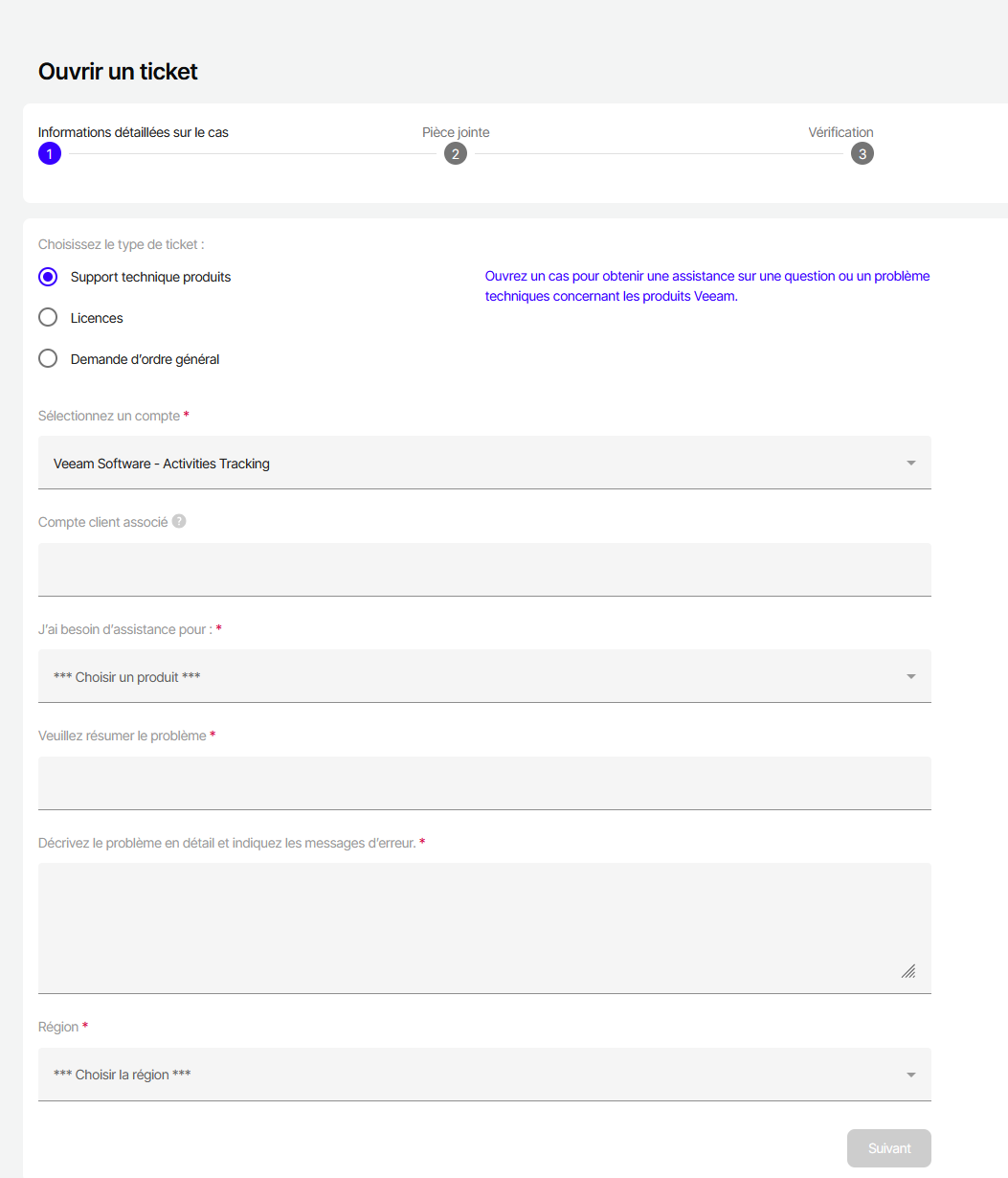Click the Informations détaillées sur le cas step

click(x=133, y=132)
